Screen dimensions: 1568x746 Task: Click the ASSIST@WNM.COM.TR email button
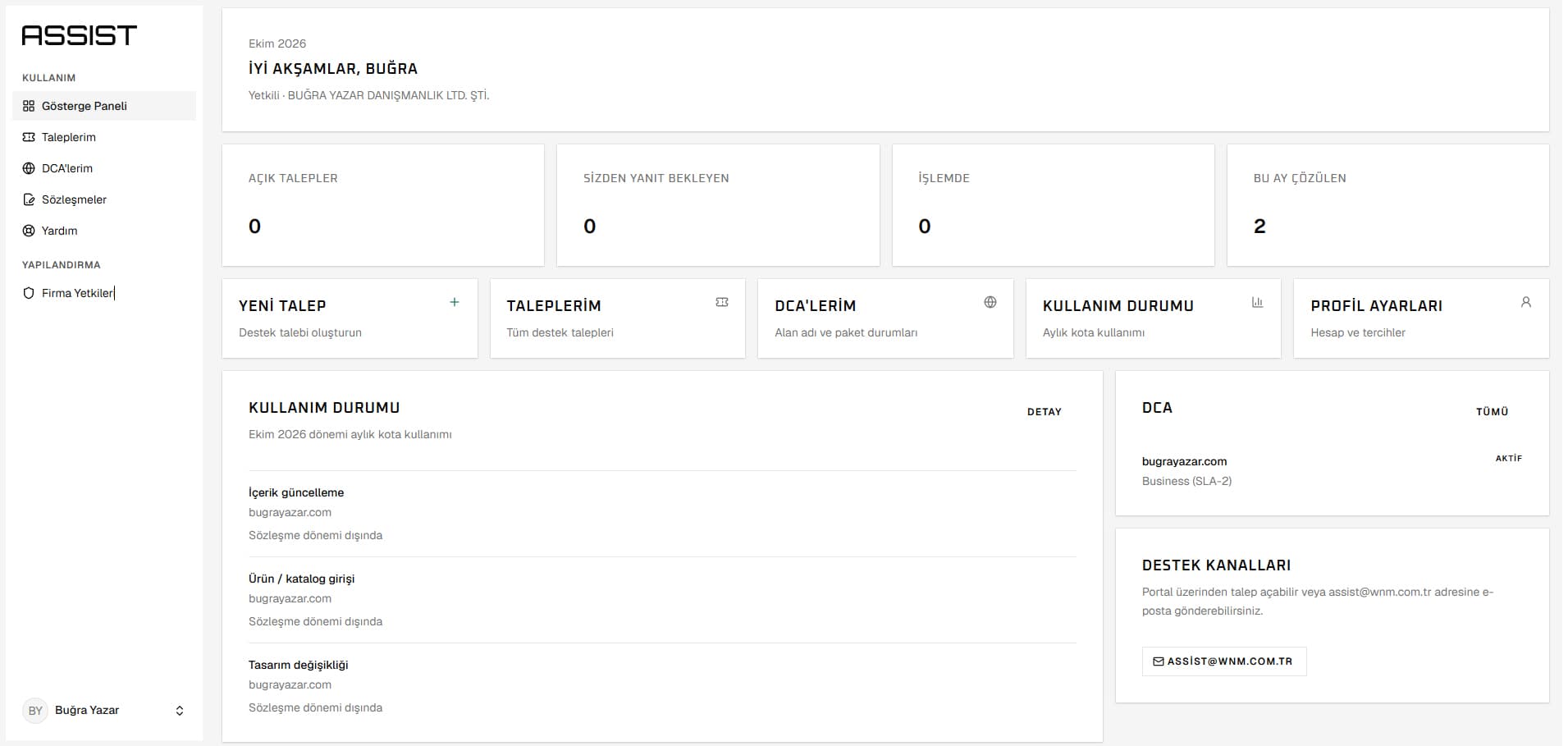1224,661
